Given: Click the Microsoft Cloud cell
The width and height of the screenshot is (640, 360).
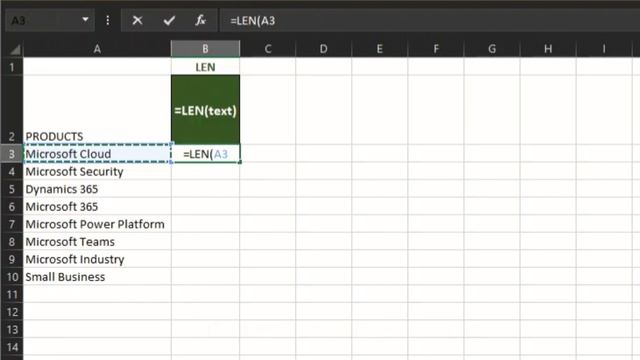Looking at the screenshot, I should 97,154.
